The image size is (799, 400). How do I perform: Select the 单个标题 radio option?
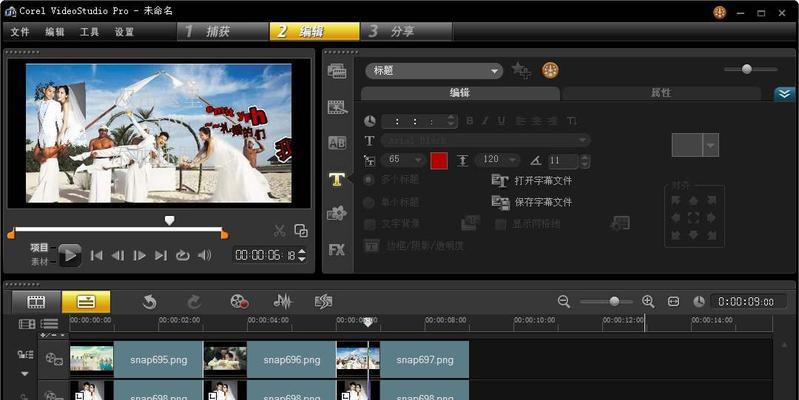click(x=369, y=202)
